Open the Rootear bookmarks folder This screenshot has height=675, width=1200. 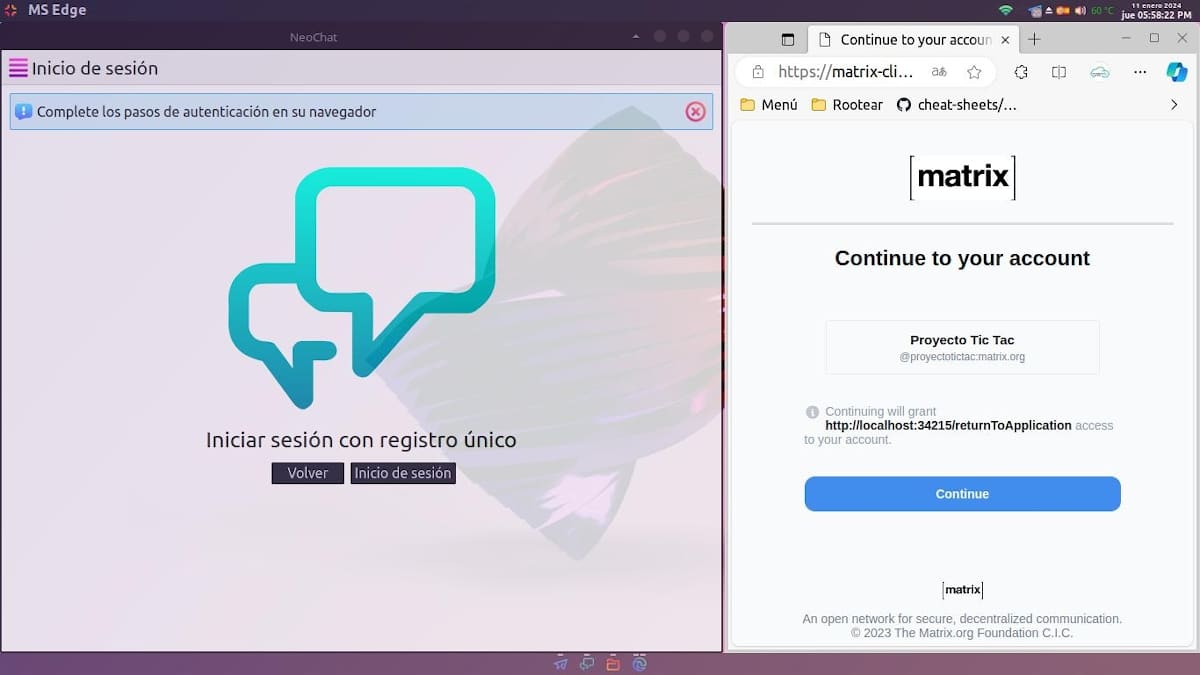pyautogui.click(x=846, y=104)
